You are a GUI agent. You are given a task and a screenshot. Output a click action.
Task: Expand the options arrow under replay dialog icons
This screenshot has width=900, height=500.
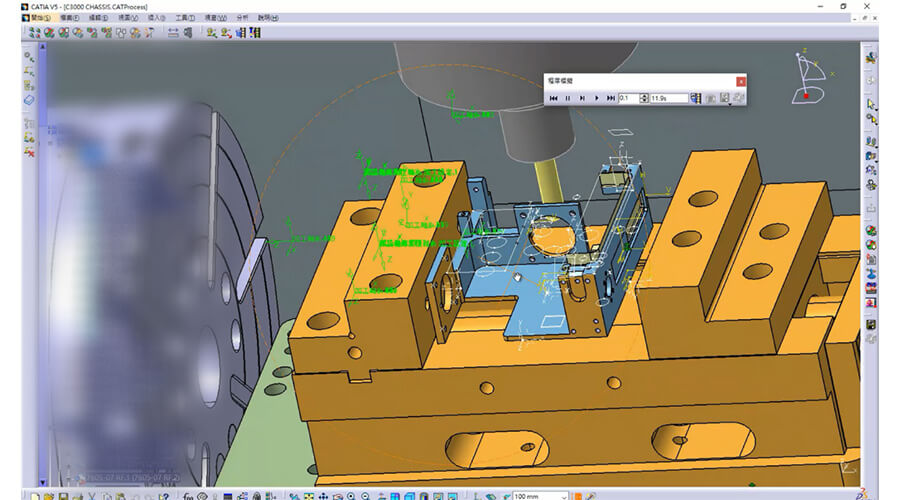pyautogui.click(x=730, y=104)
